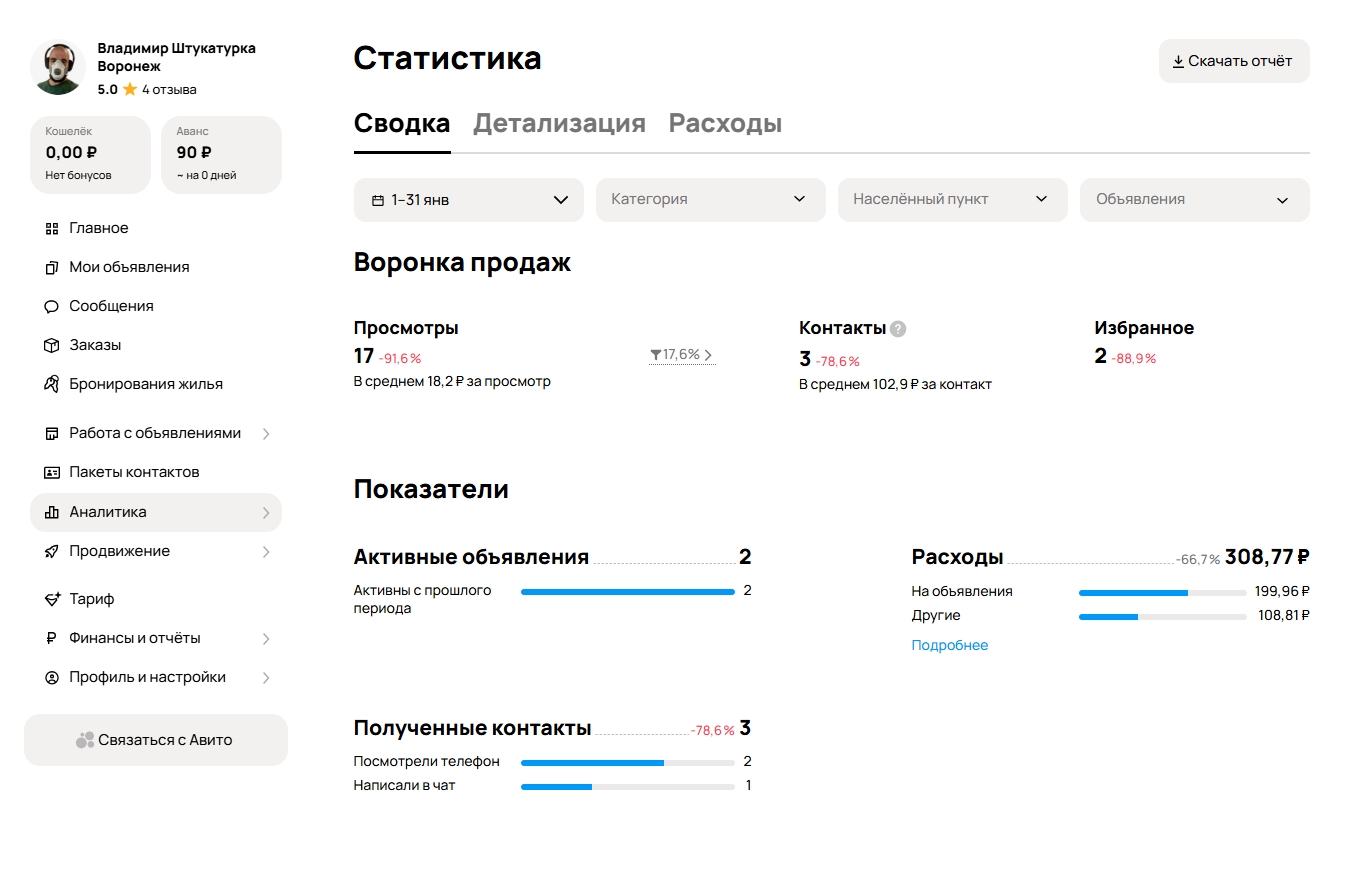The width and height of the screenshot is (1352, 885).
Task: Click the Тариф diamond icon
Action: (52, 600)
